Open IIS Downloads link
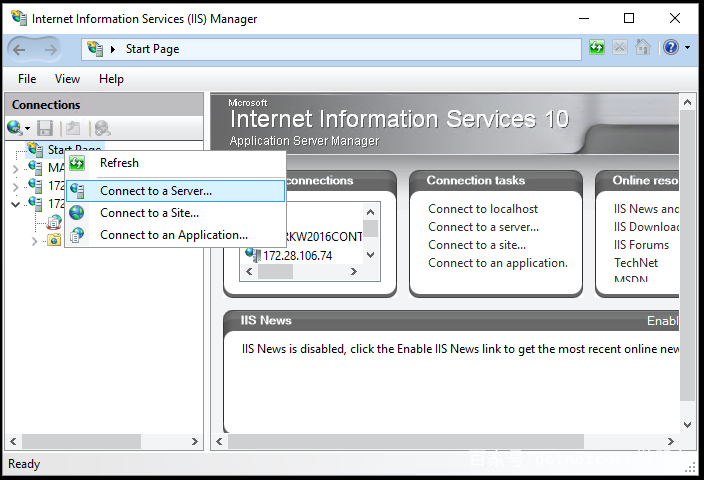Screen dimensions: 704x480 [646, 227]
